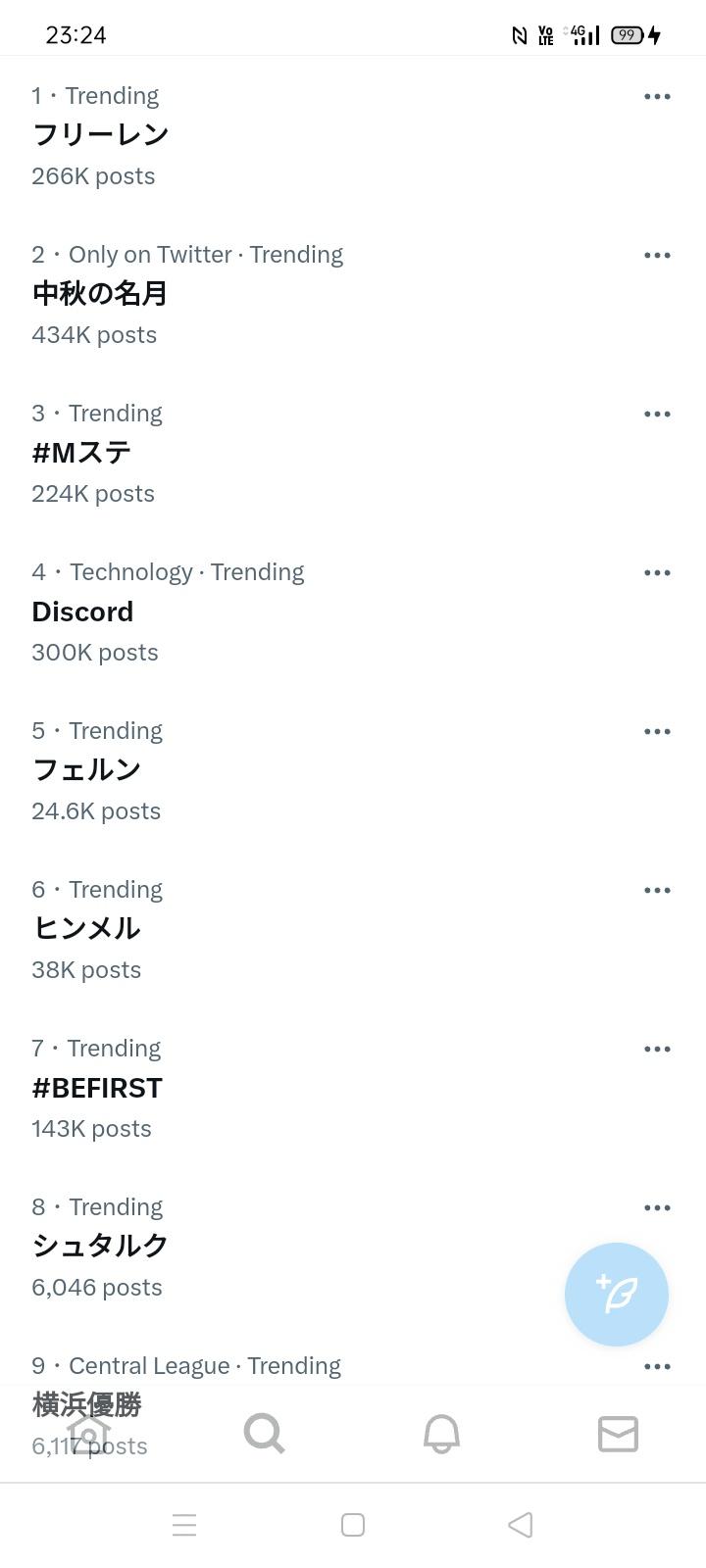
Task: Open the Home tab icon
Action: pos(88,1434)
